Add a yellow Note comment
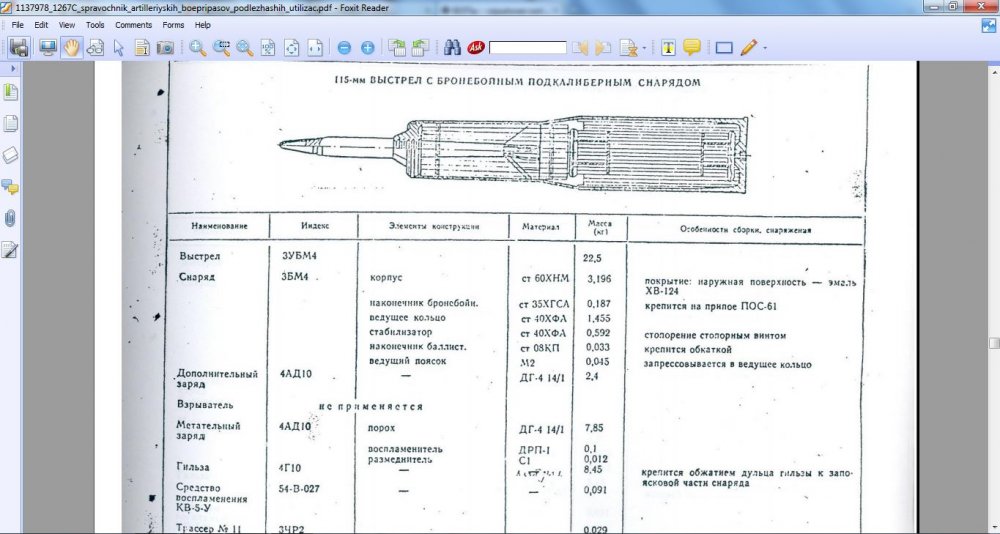 [692, 48]
